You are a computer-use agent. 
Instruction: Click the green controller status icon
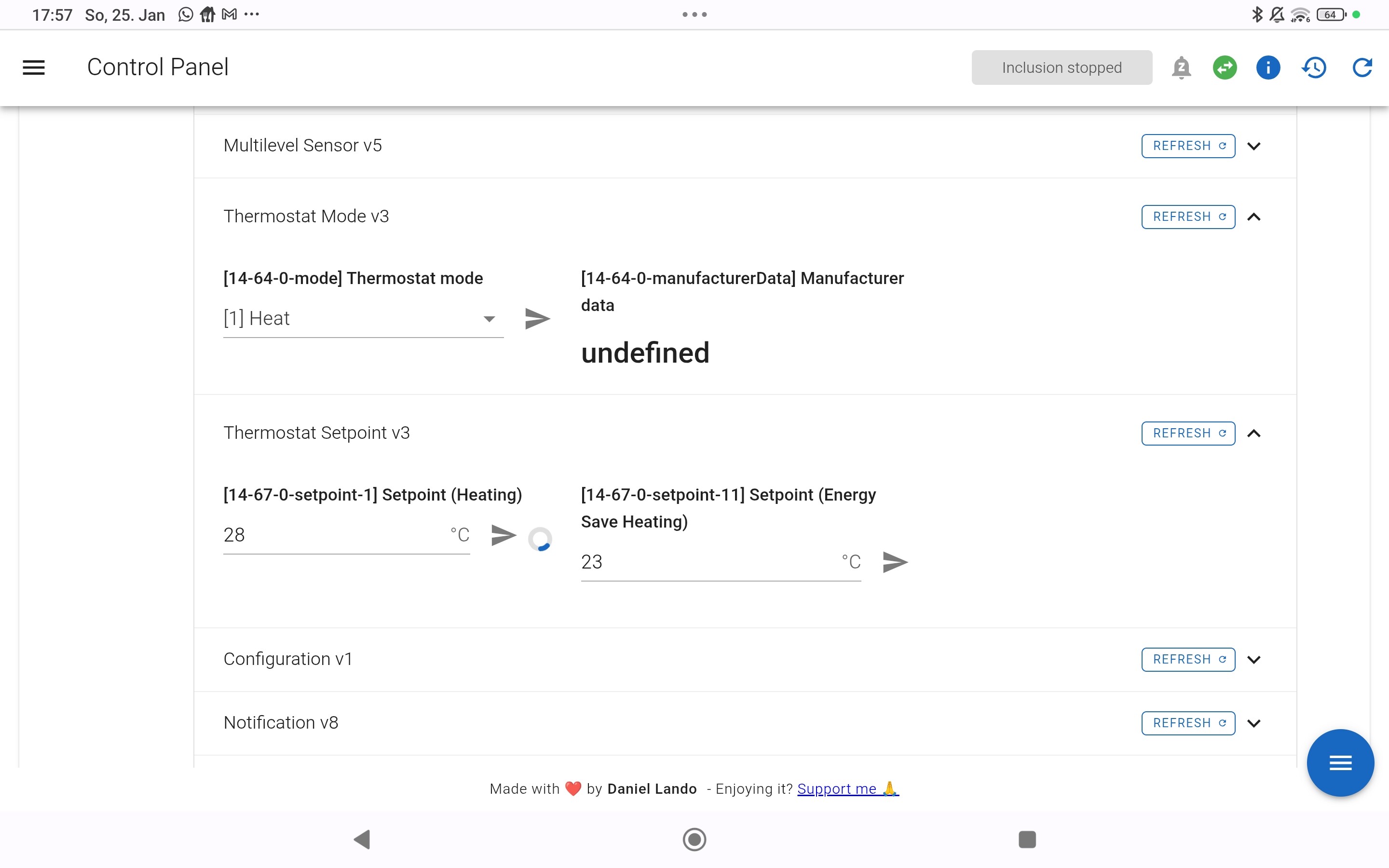[1224, 67]
